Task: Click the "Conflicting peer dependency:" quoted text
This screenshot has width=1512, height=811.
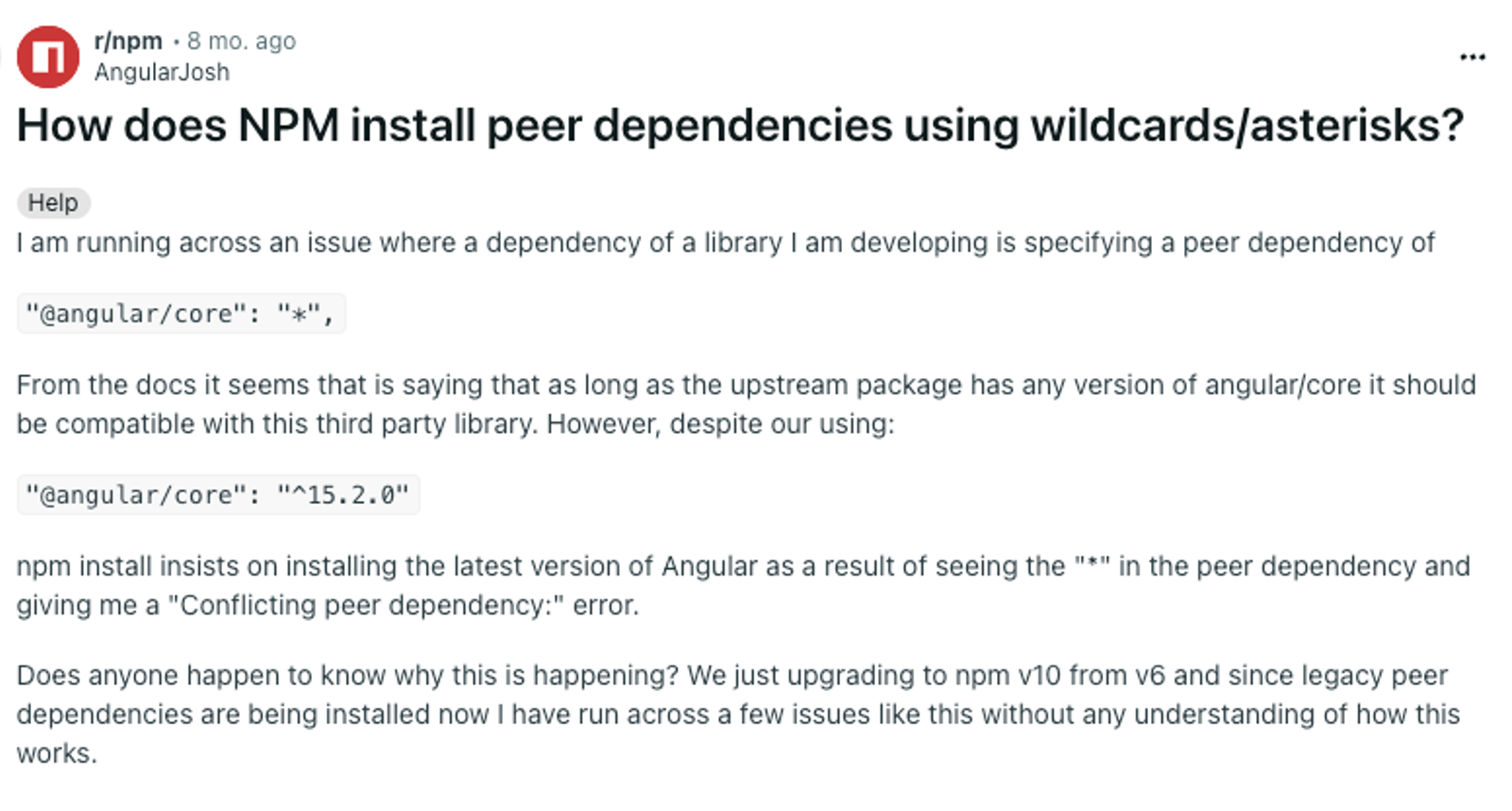Action: pos(366,605)
